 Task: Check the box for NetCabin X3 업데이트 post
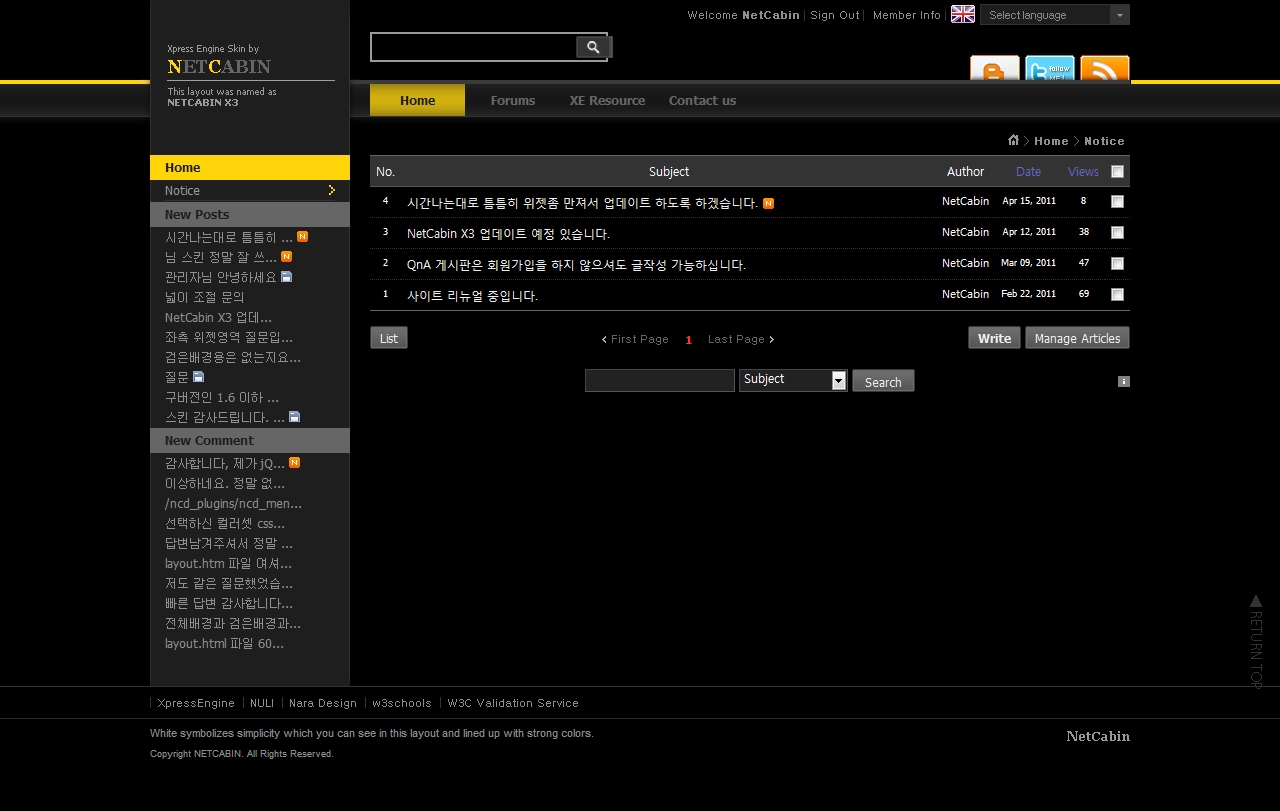point(1117,232)
